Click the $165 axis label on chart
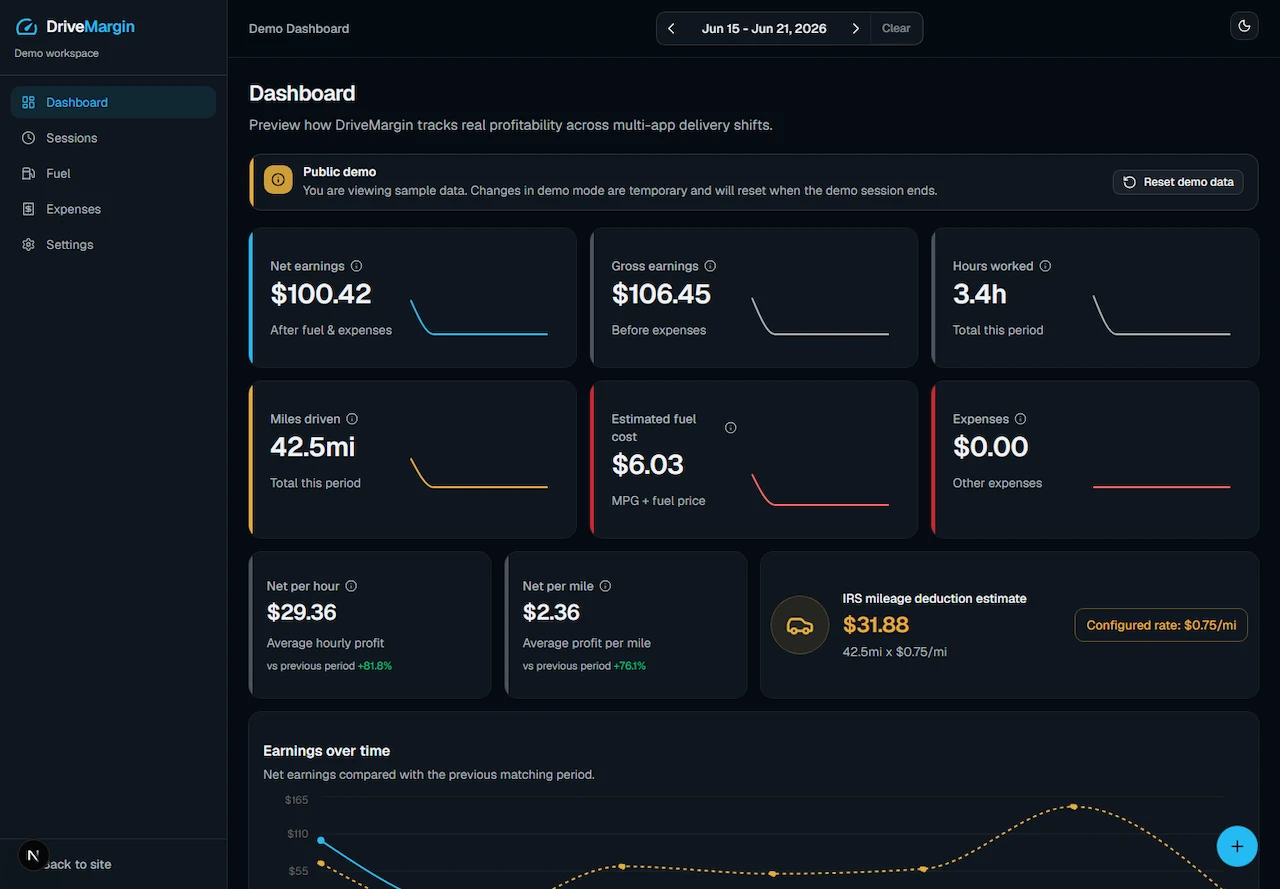1280x889 pixels. pos(296,800)
